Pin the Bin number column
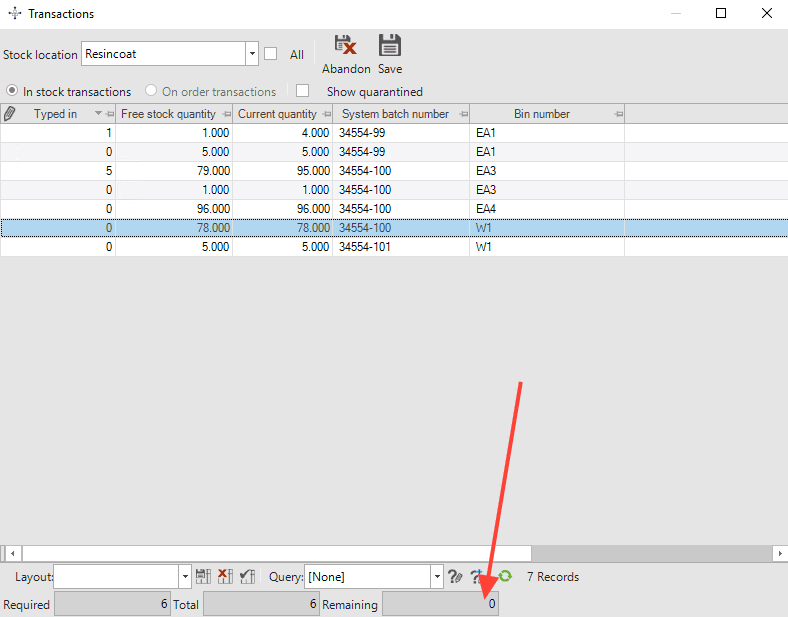This screenshot has height=617, width=788. click(619, 114)
